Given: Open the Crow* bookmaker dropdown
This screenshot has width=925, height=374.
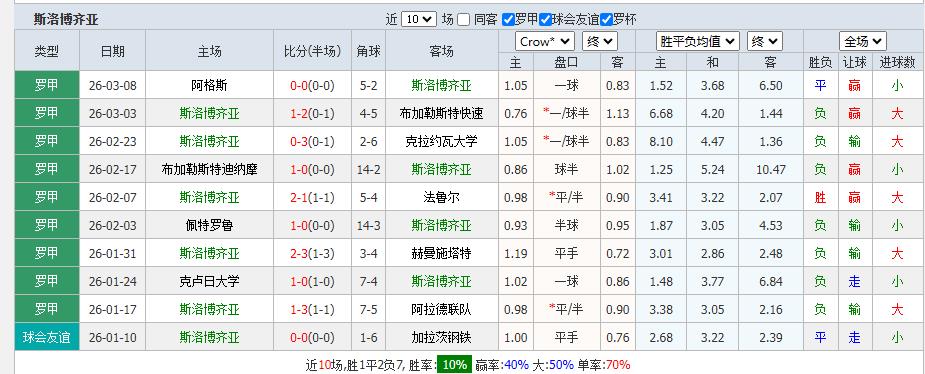Looking at the screenshot, I should coord(545,42).
